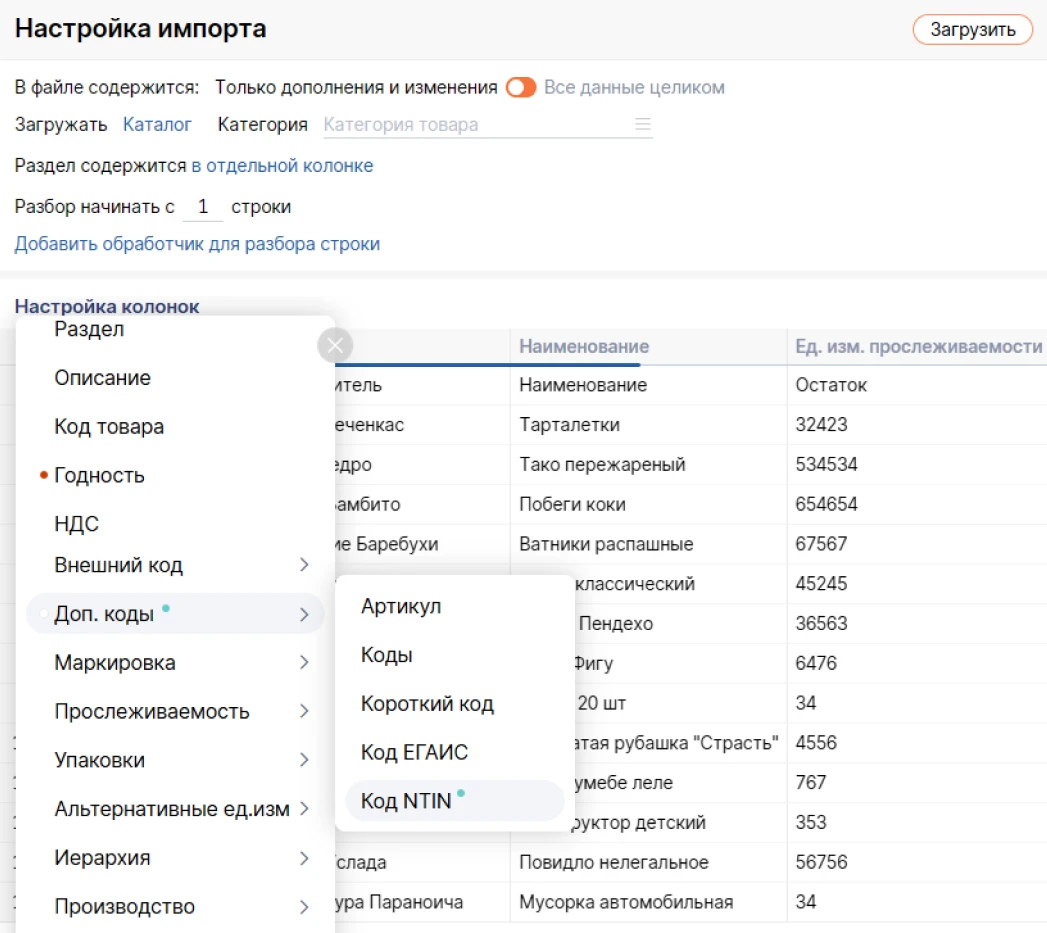Image resolution: width=1047 pixels, height=933 pixels.
Task: Close the column field dropdown menu
Action: click(335, 346)
